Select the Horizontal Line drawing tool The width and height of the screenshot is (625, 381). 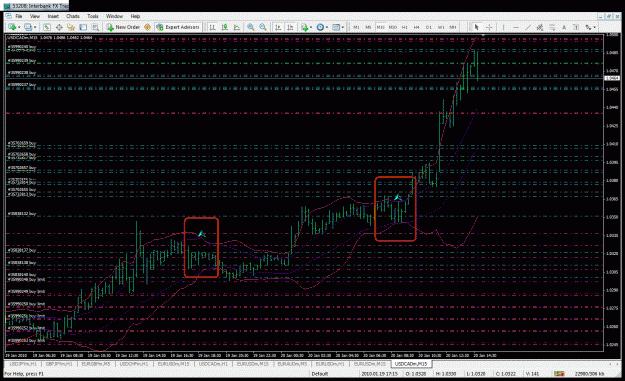coord(516,27)
